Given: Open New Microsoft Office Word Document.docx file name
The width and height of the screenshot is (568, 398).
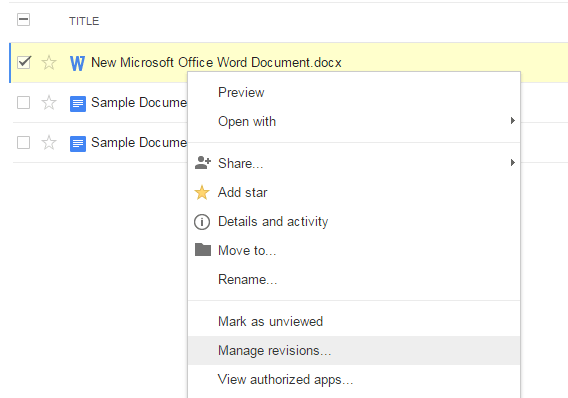Looking at the screenshot, I should [x=216, y=63].
